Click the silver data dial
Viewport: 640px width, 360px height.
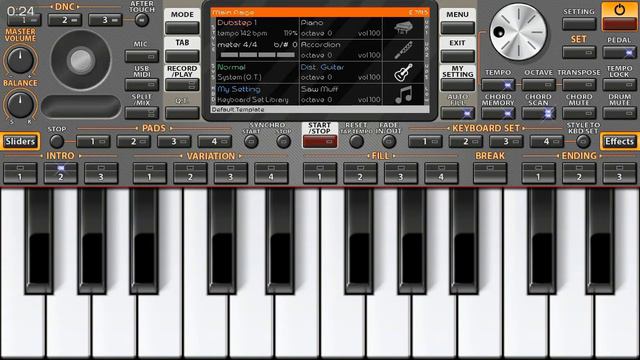tap(518, 32)
